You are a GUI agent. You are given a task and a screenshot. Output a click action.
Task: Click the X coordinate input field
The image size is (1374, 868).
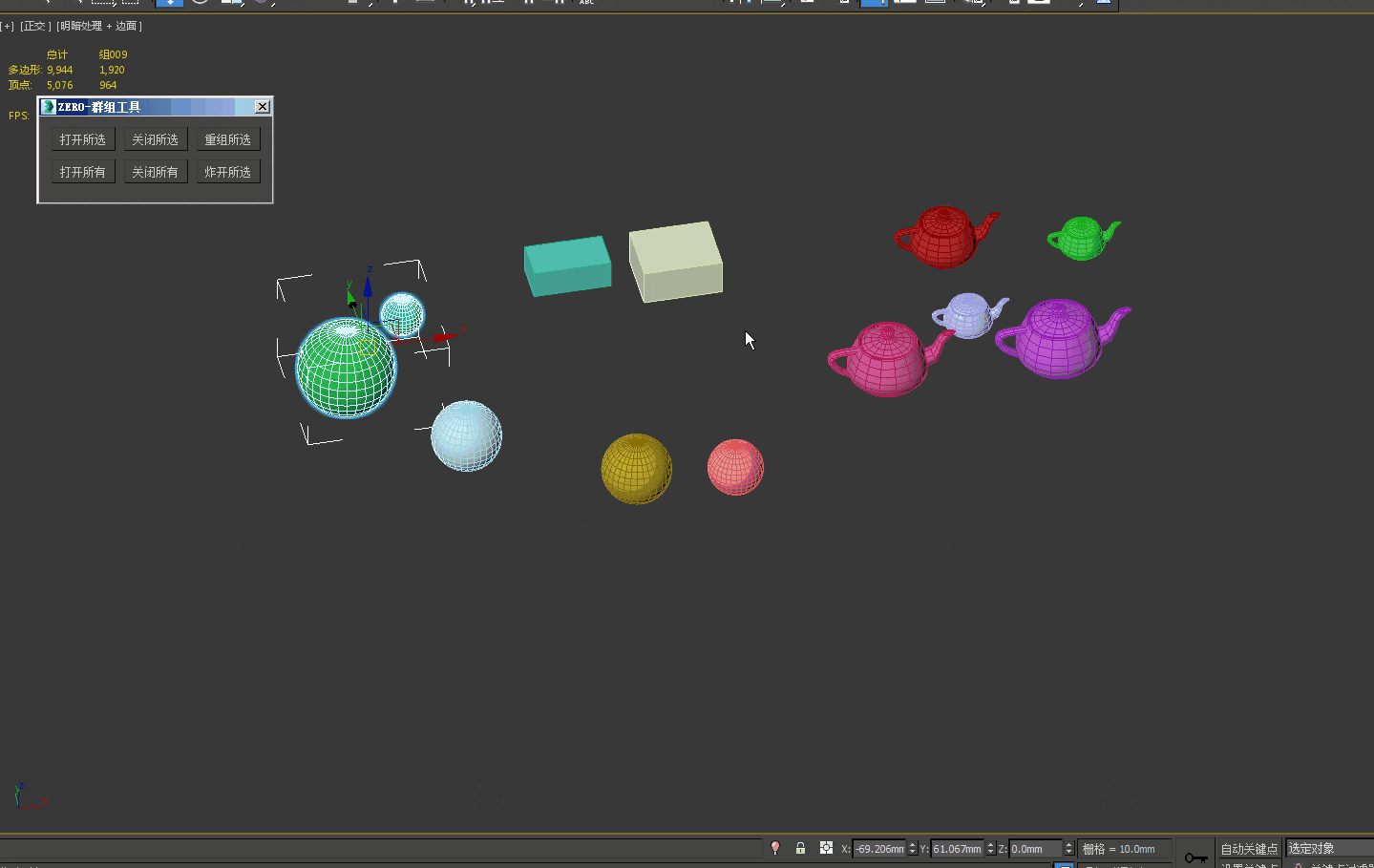(878, 849)
